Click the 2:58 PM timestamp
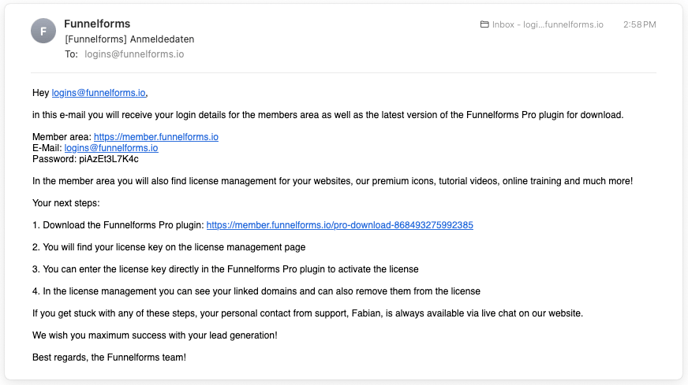Image resolution: width=688 pixels, height=385 pixels. (639, 25)
